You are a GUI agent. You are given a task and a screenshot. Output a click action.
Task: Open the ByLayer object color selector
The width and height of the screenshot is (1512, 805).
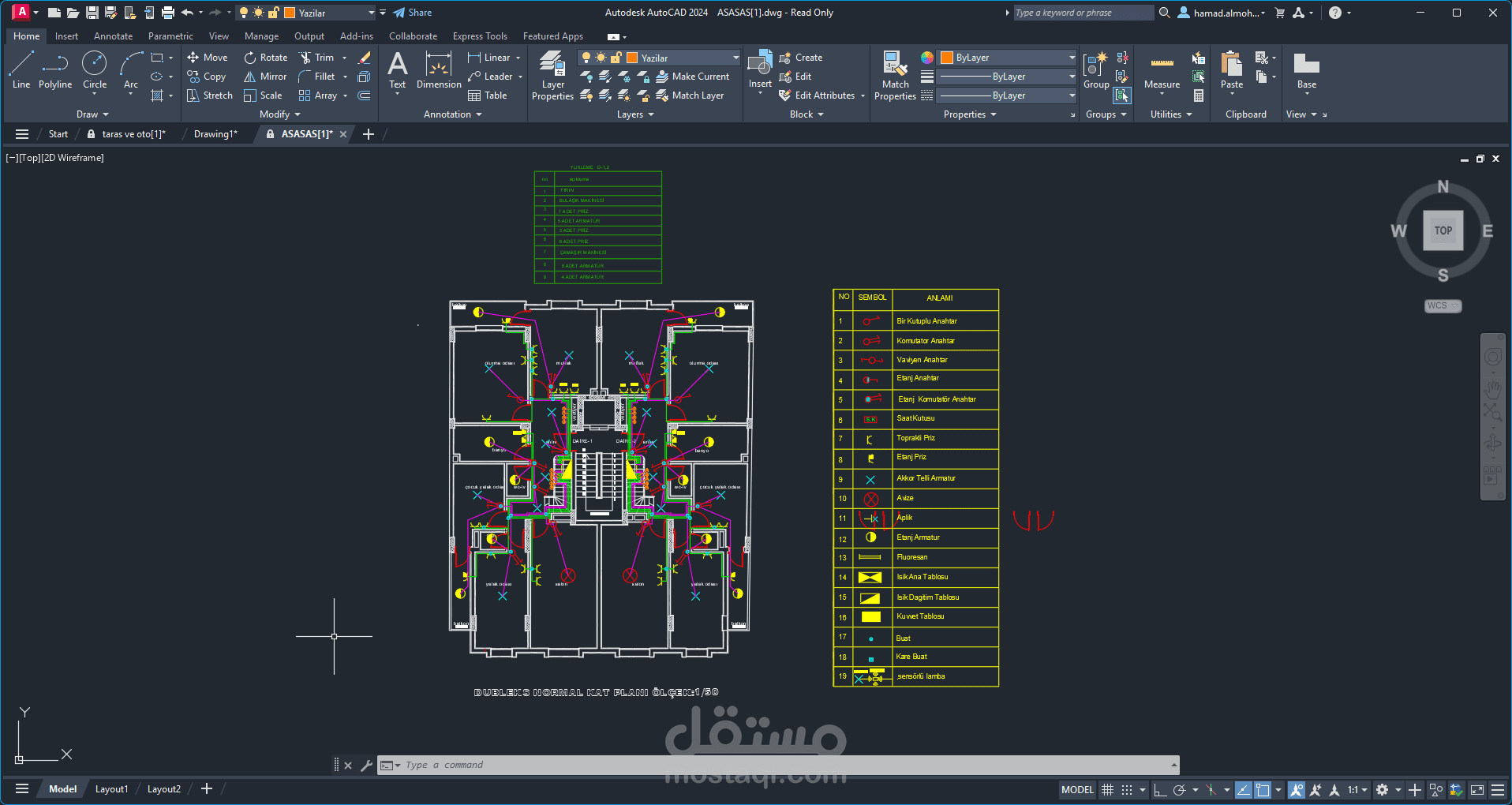[1008, 58]
